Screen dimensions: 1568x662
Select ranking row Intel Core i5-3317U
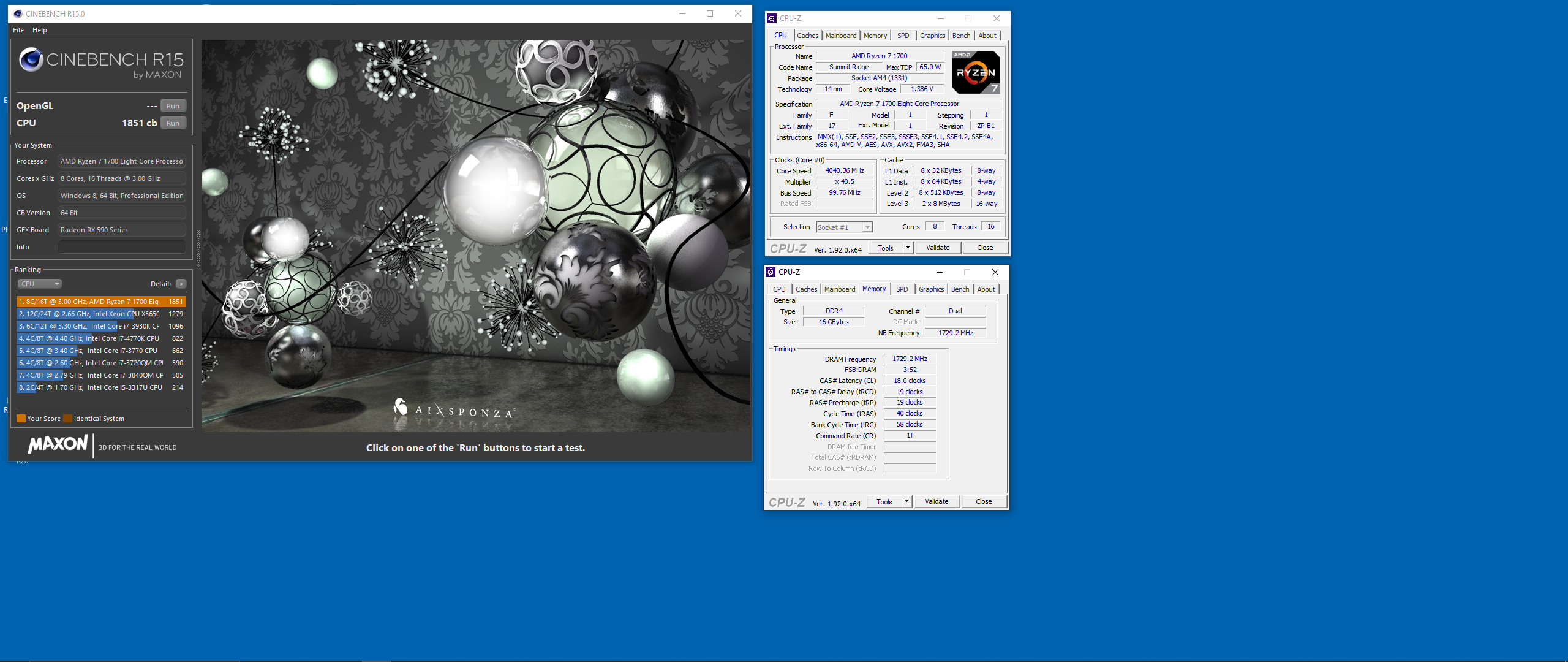[101, 387]
